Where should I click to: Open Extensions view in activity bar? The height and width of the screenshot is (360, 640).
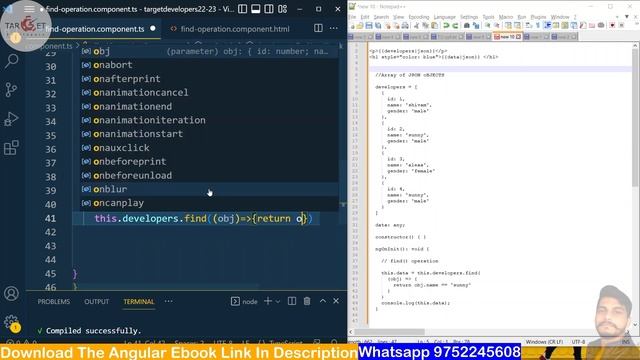pyautogui.click(x=11, y=148)
